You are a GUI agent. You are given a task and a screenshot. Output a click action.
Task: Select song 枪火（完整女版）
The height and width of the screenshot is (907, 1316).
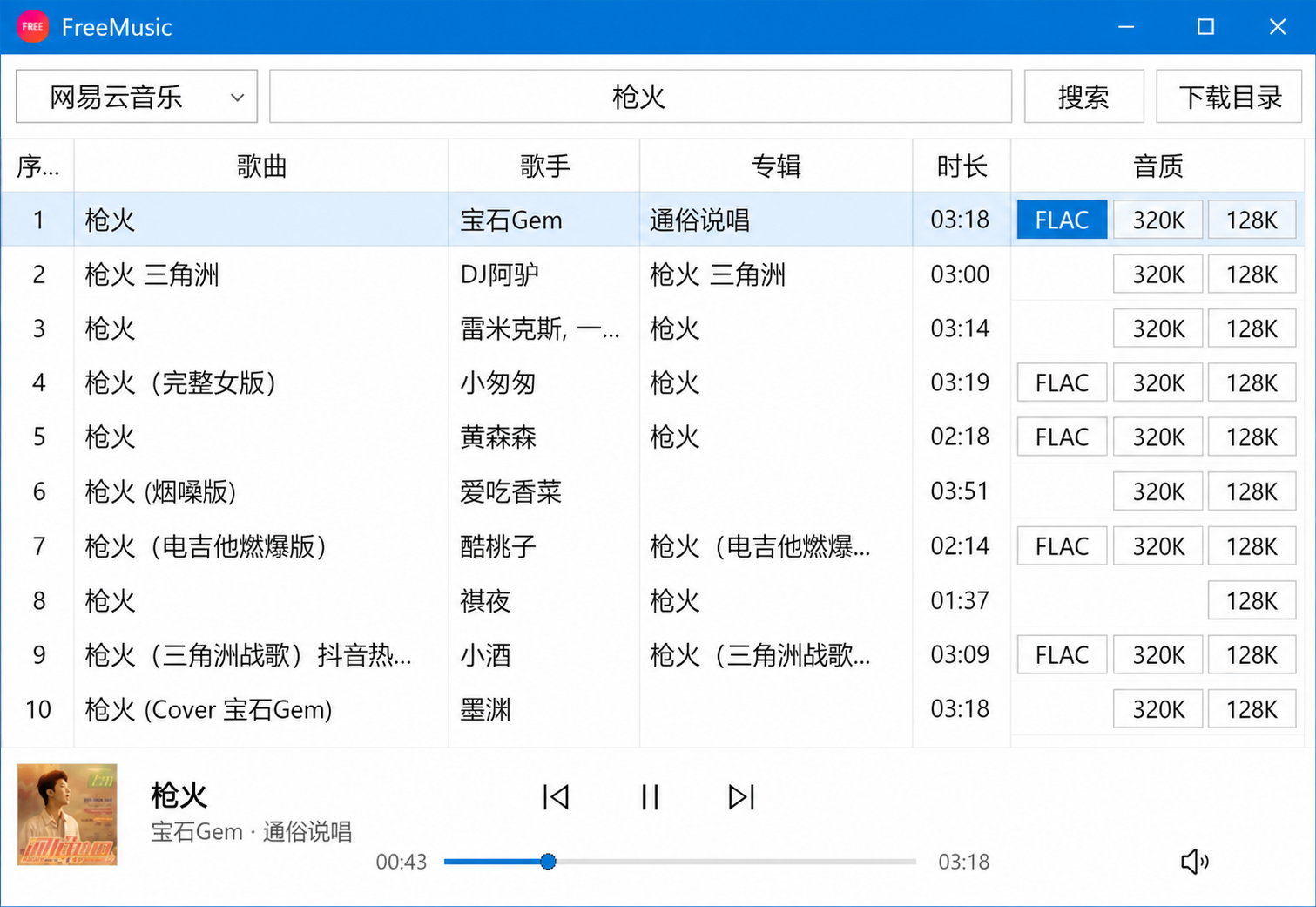(180, 382)
